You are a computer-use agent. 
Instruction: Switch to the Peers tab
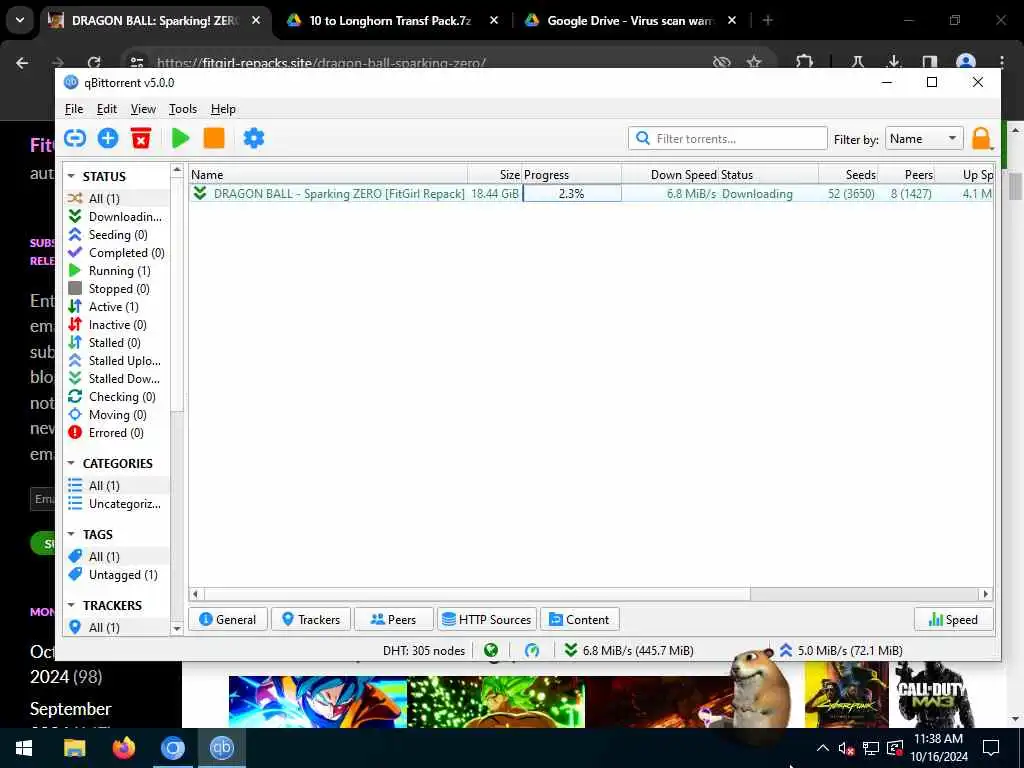(394, 619)
